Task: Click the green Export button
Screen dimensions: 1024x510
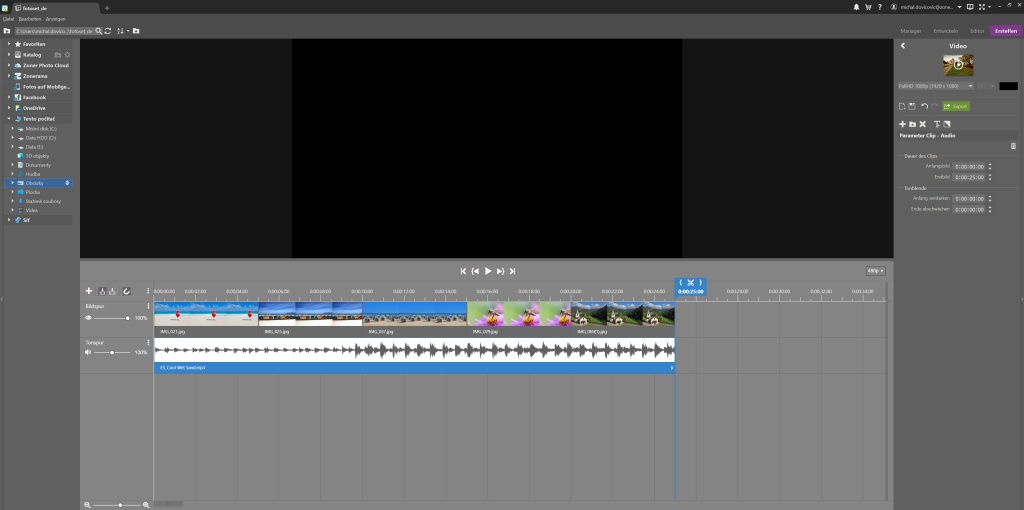Action: click(956, 106)
